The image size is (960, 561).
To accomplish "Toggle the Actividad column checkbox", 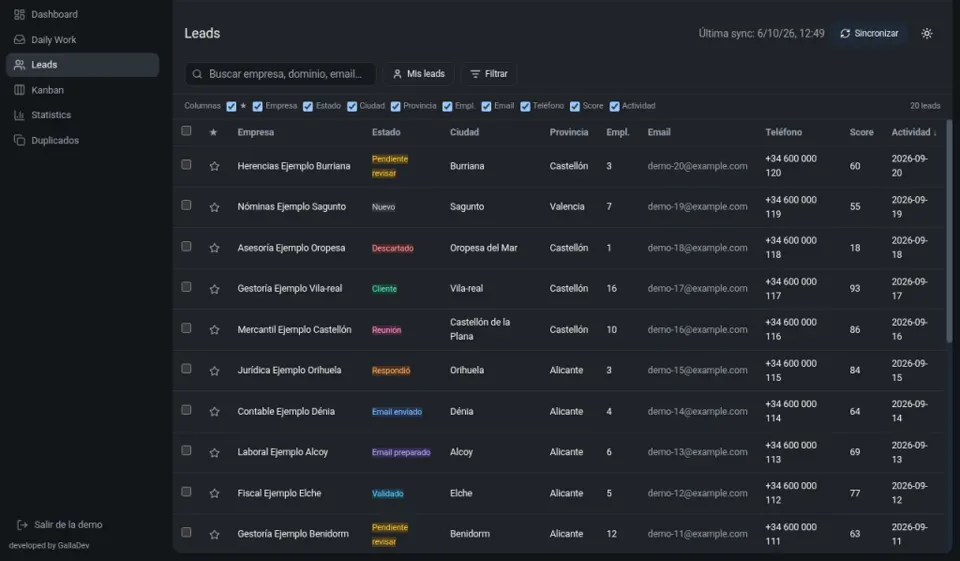I will (x=614, y=107).
